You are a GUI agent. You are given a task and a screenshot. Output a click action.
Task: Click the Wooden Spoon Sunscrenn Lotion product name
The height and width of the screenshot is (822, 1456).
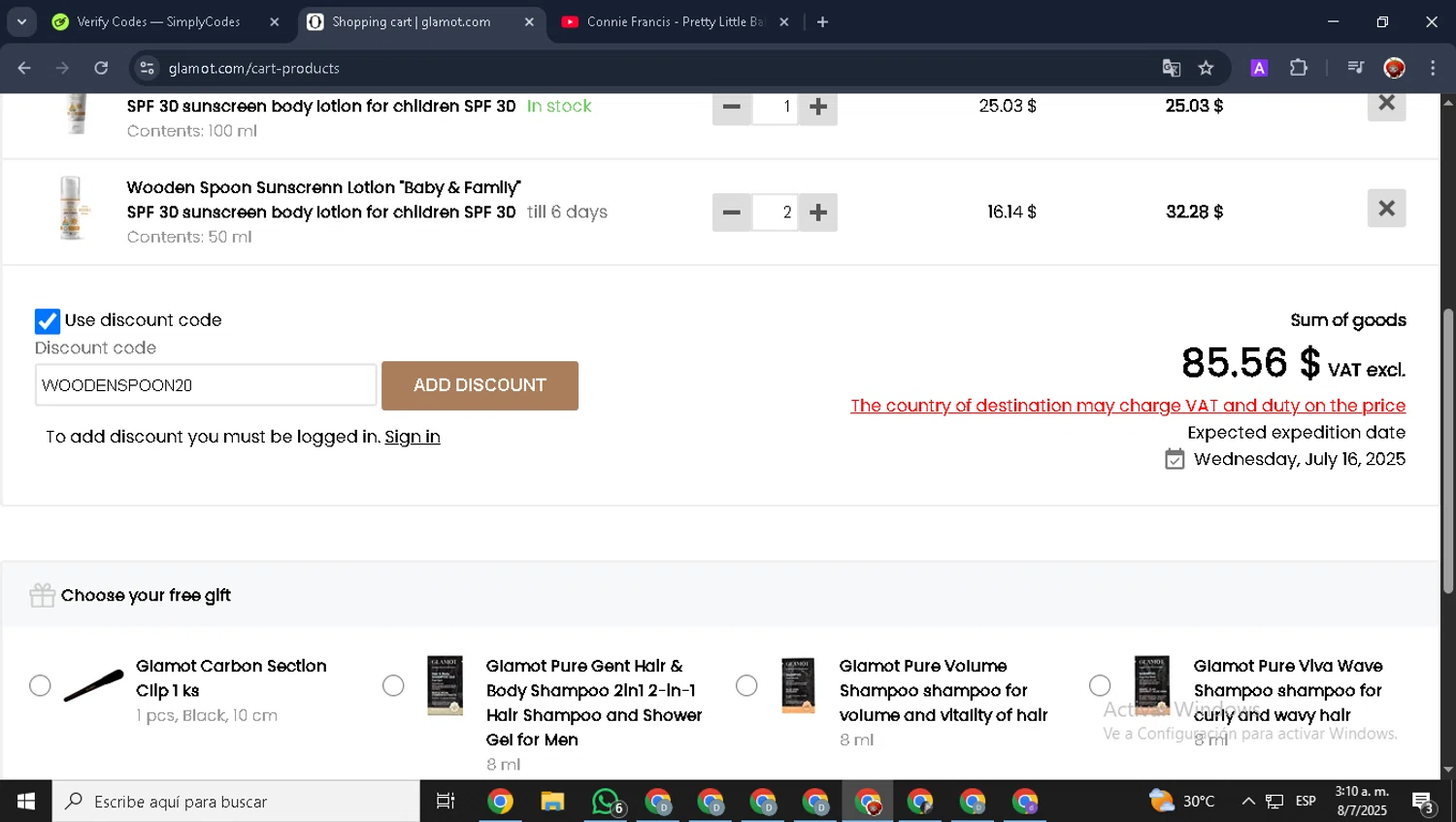323,187
